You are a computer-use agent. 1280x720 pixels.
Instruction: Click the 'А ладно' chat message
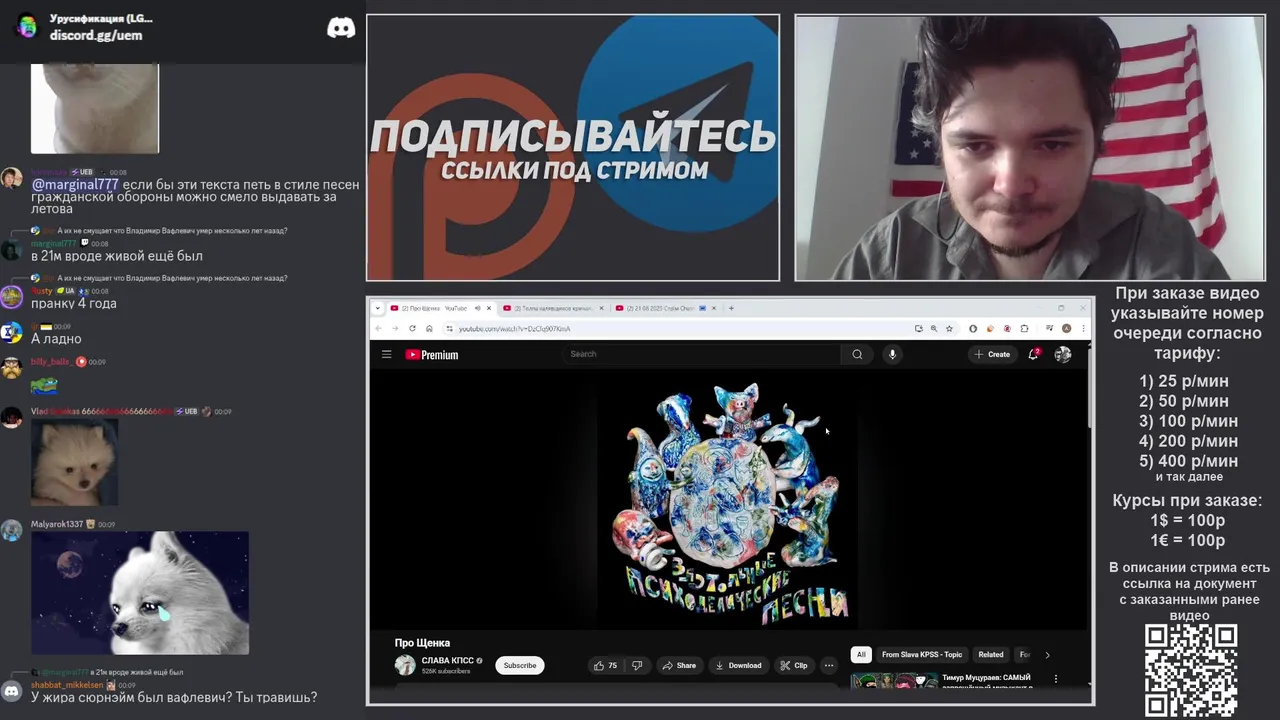pyautogui.click(x=56, y=339)
